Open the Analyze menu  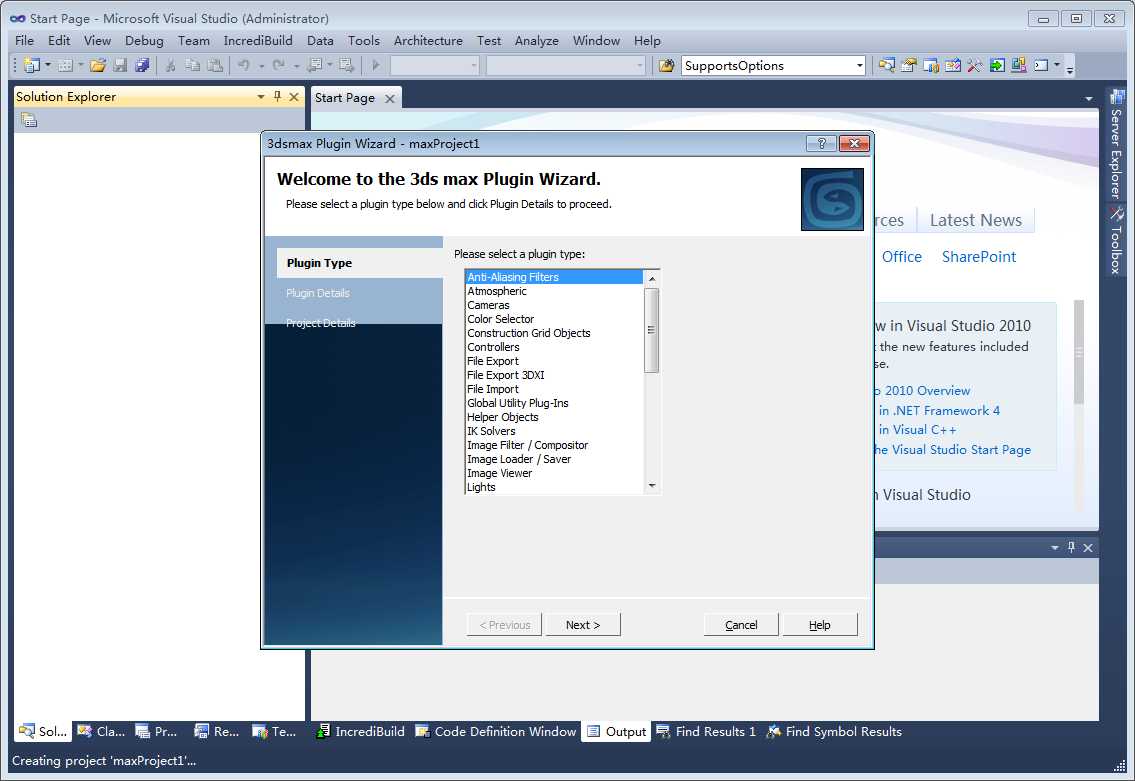(x=536, y=41)
